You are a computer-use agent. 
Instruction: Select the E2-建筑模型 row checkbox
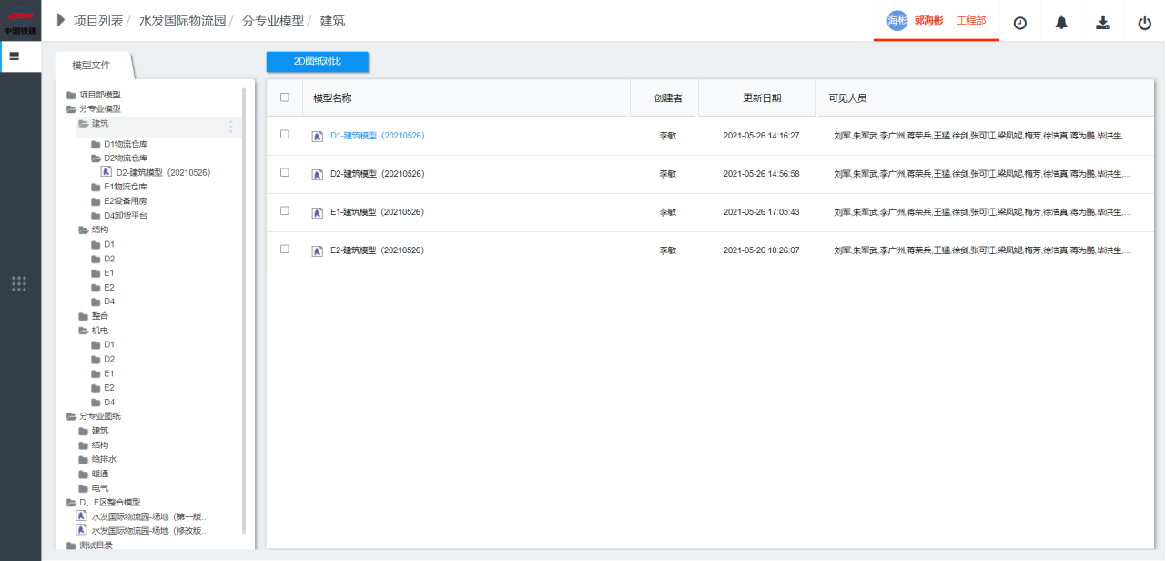tap(285, 249)
